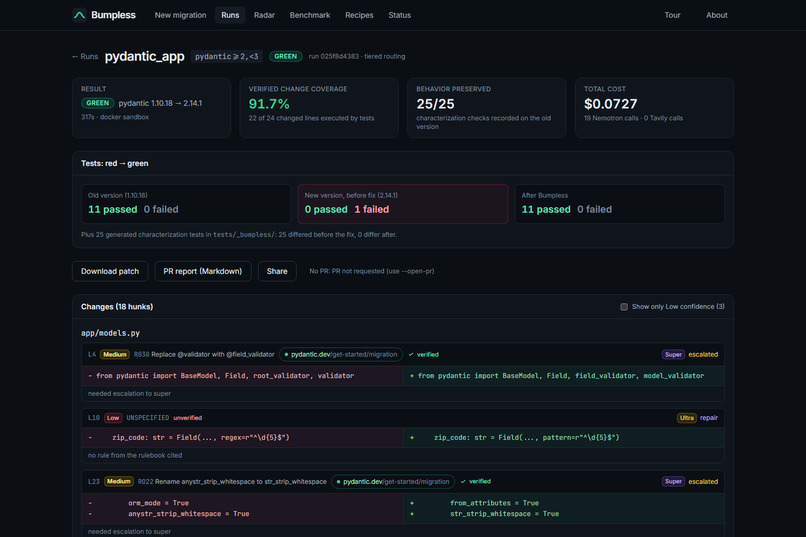Click the Super badge on L23 hunk

pos(673,482)
